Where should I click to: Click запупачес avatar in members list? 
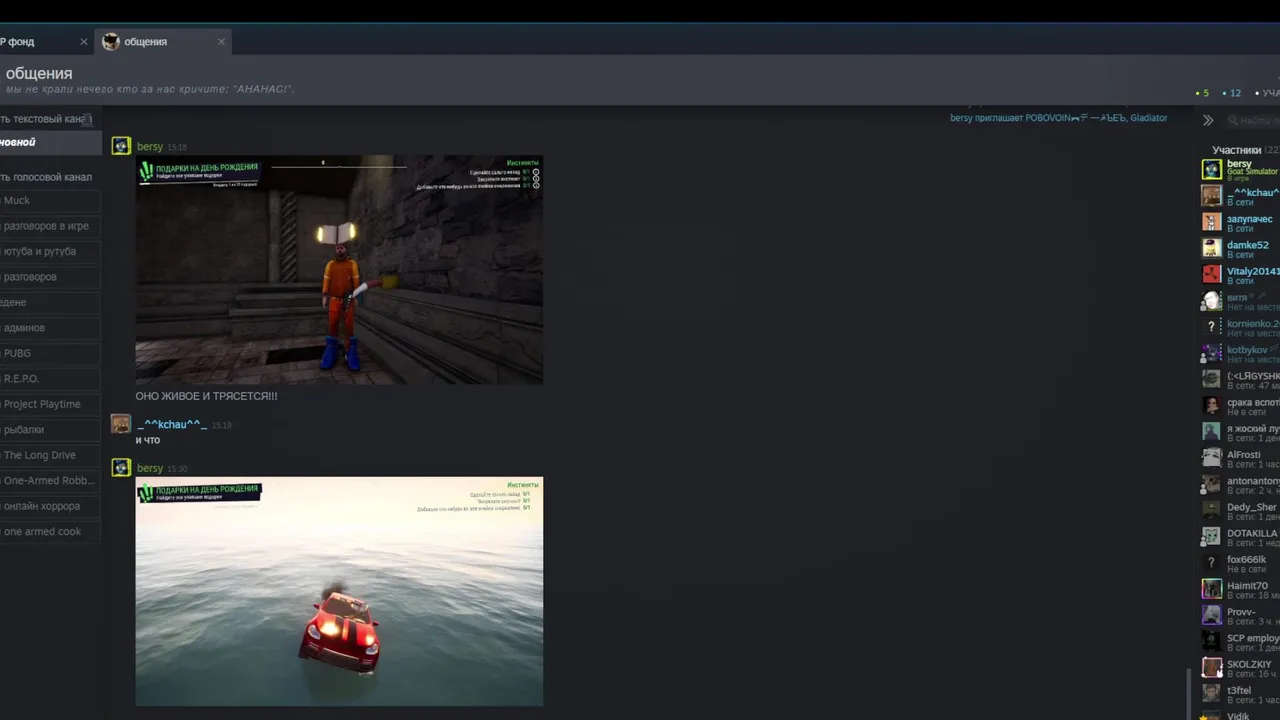1211,221
